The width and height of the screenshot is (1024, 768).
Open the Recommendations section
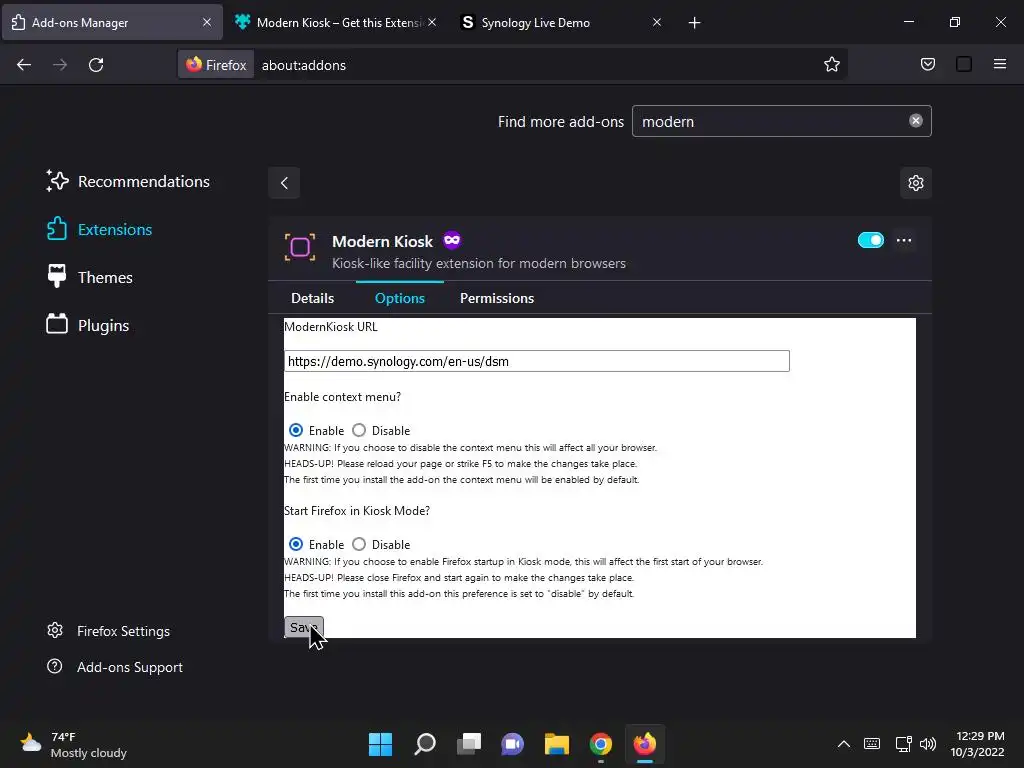pos(128,182)
